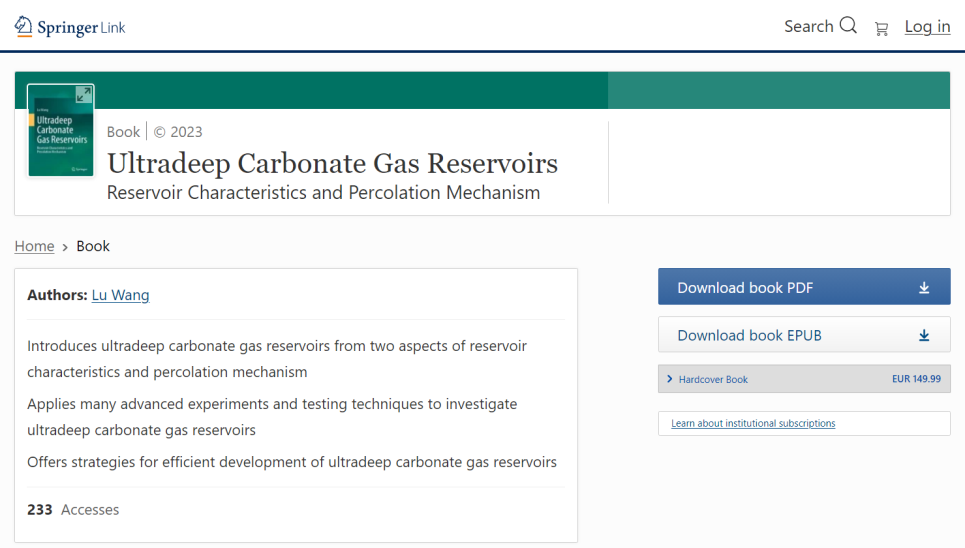
Task: Open author Lu Wang's link
Action: pos(120,295)
